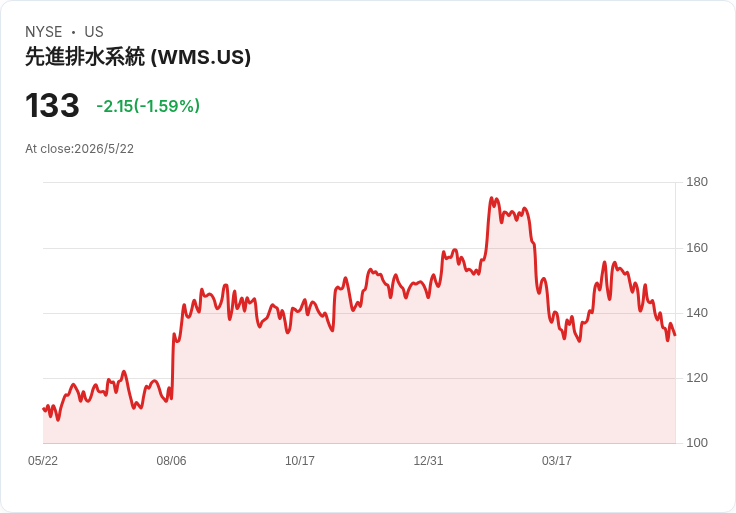The width and height of the screenshot is (736, 513).
Task: Click the highest peak of the price line
Action: pyautogui.click(x=491, y=199)
